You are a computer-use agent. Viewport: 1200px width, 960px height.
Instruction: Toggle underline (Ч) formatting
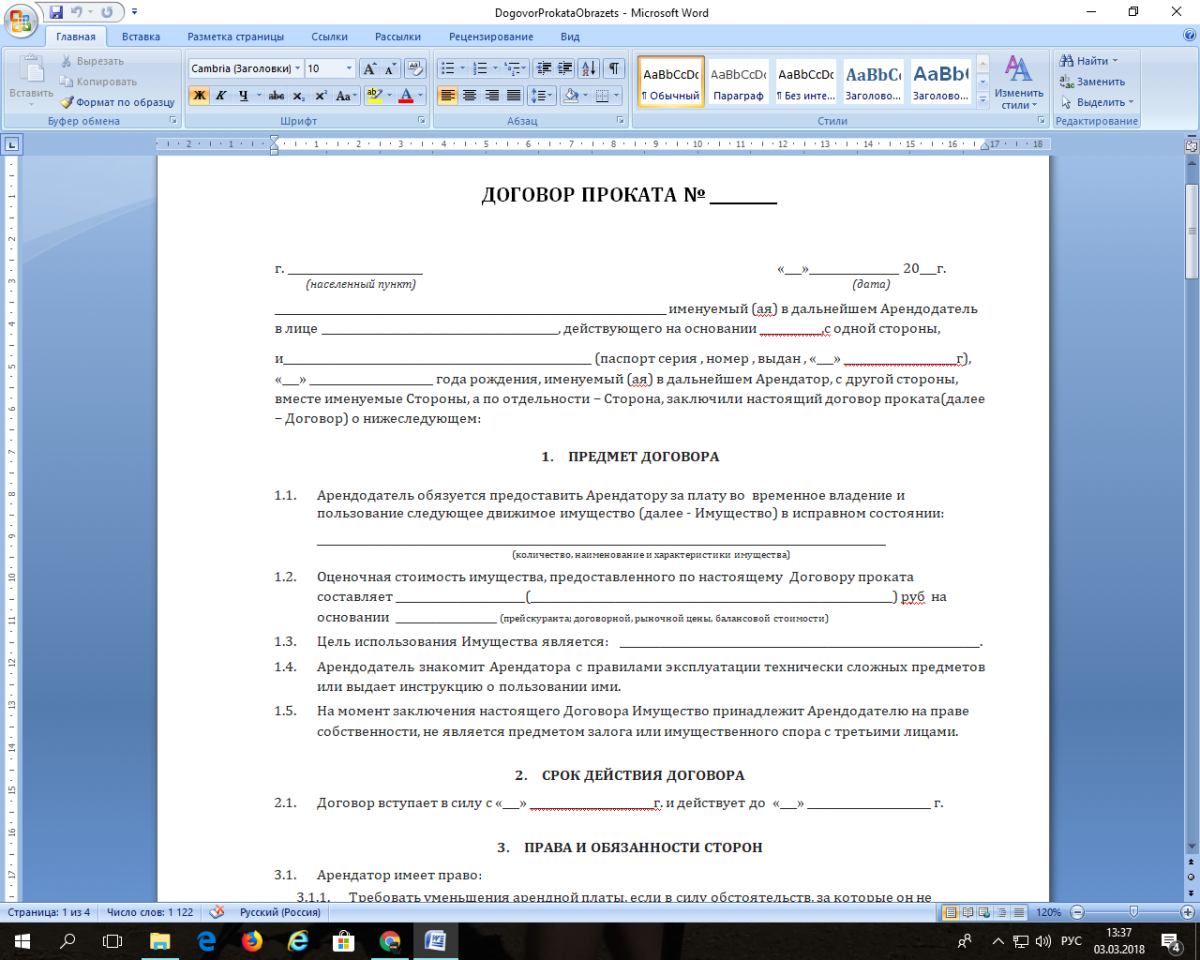click(243, 96)
